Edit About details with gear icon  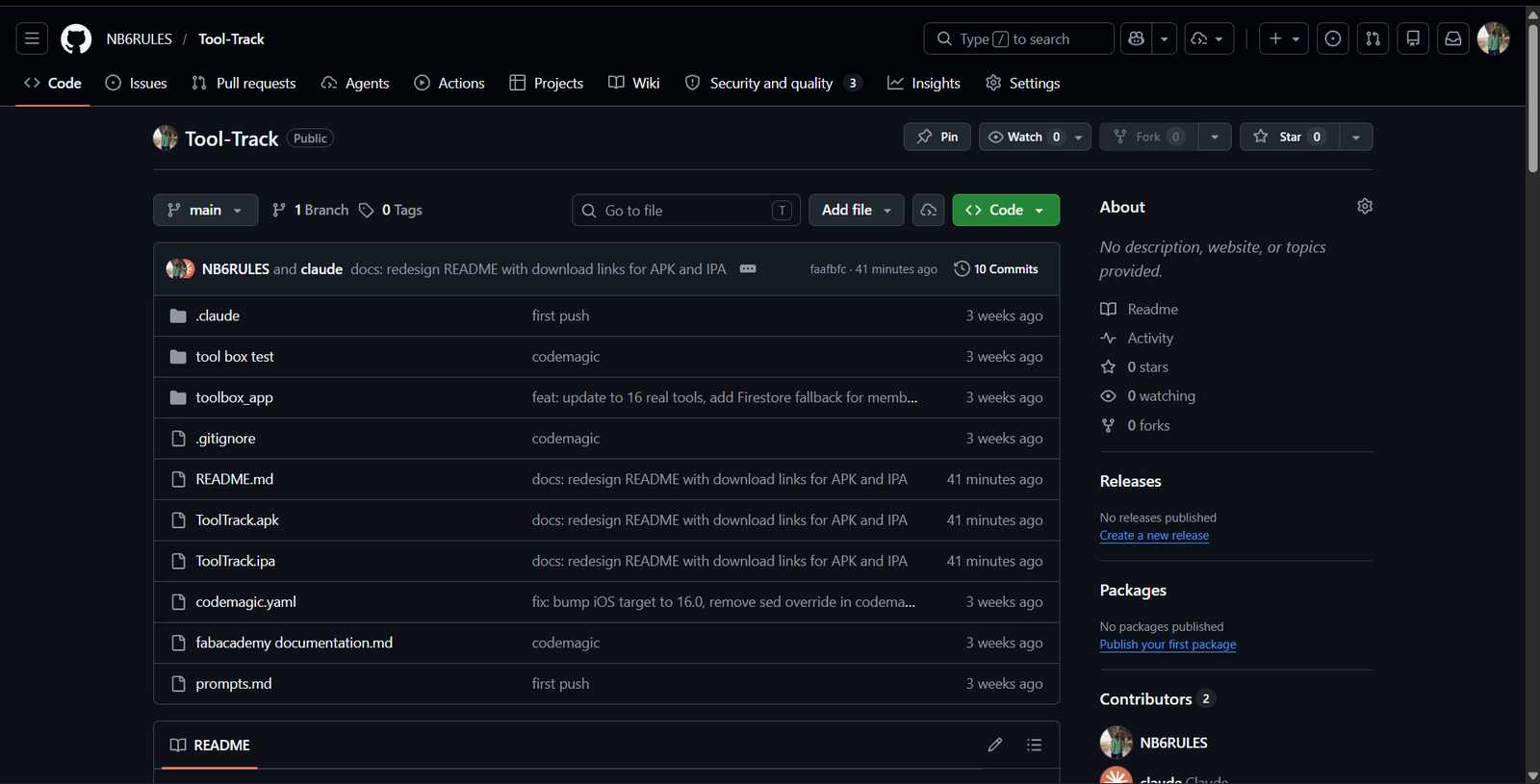click(x=1365, y=206)
